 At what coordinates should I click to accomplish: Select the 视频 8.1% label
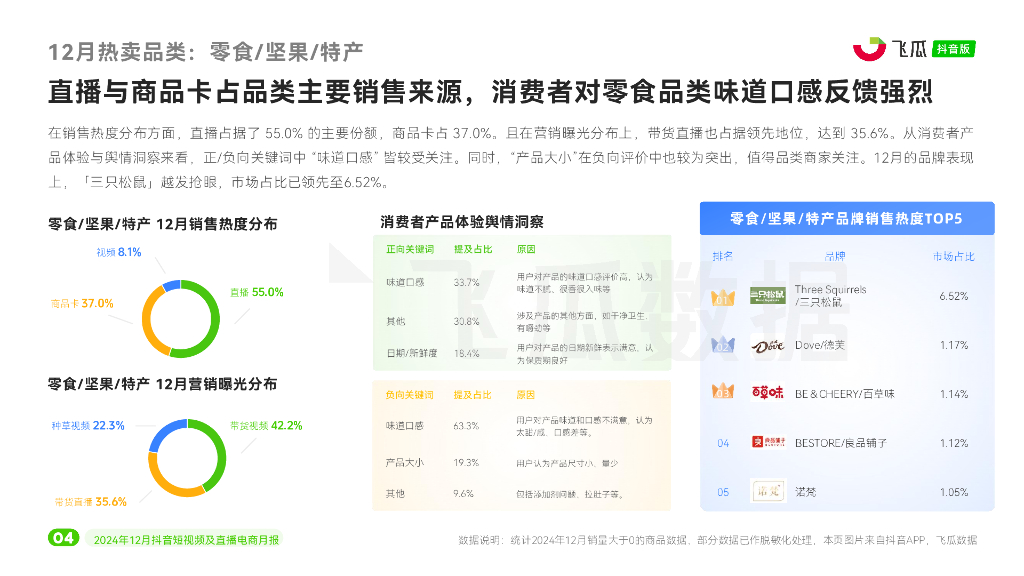[x=119, y=252]
